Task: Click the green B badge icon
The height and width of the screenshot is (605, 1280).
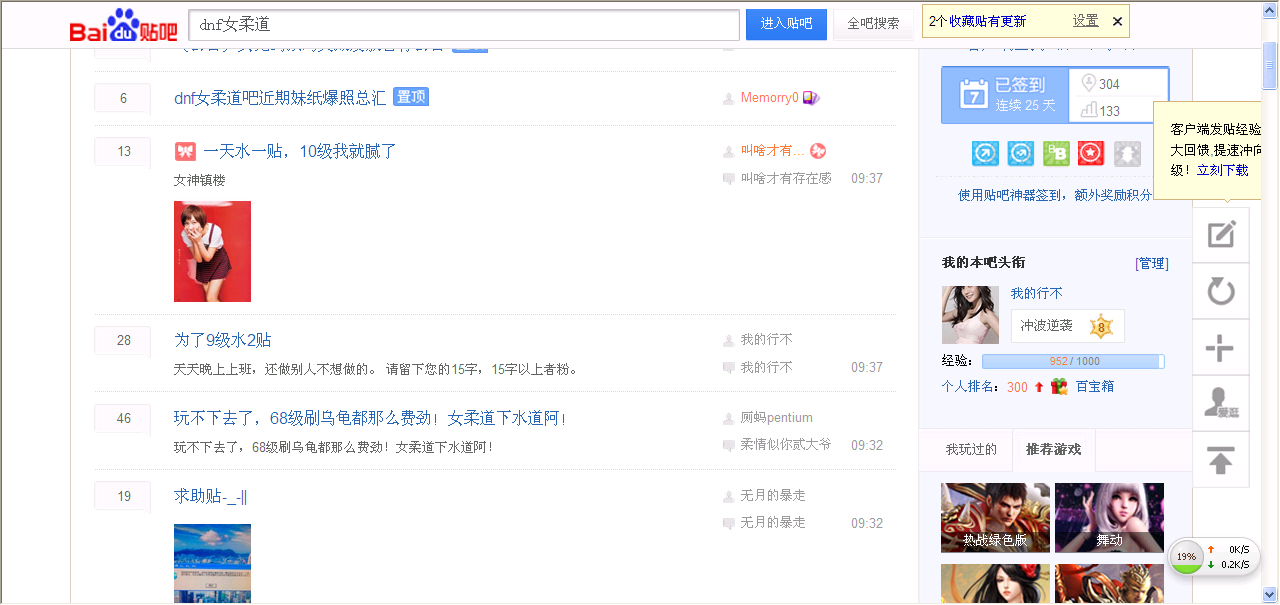Action: [1056, 153]
